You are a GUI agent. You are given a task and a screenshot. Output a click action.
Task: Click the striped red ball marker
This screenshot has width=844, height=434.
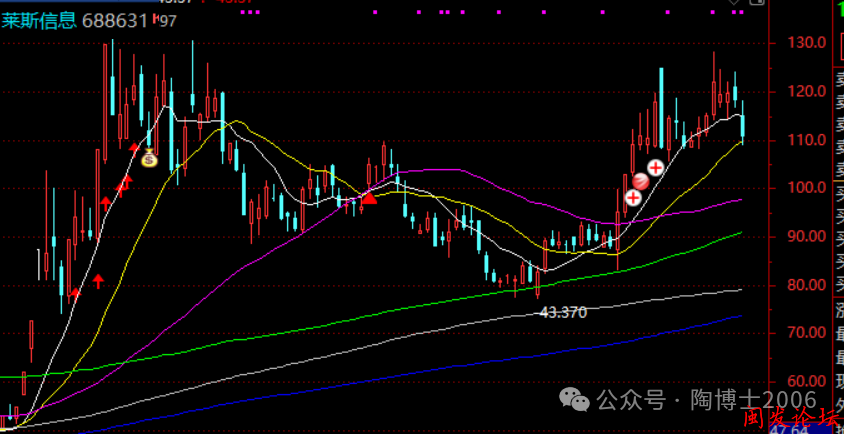(x=641, y=182)
